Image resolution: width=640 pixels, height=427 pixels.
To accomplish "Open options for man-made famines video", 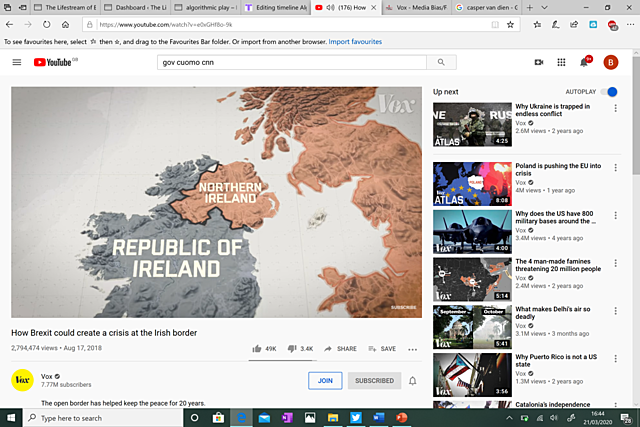I will click(616, 263).
